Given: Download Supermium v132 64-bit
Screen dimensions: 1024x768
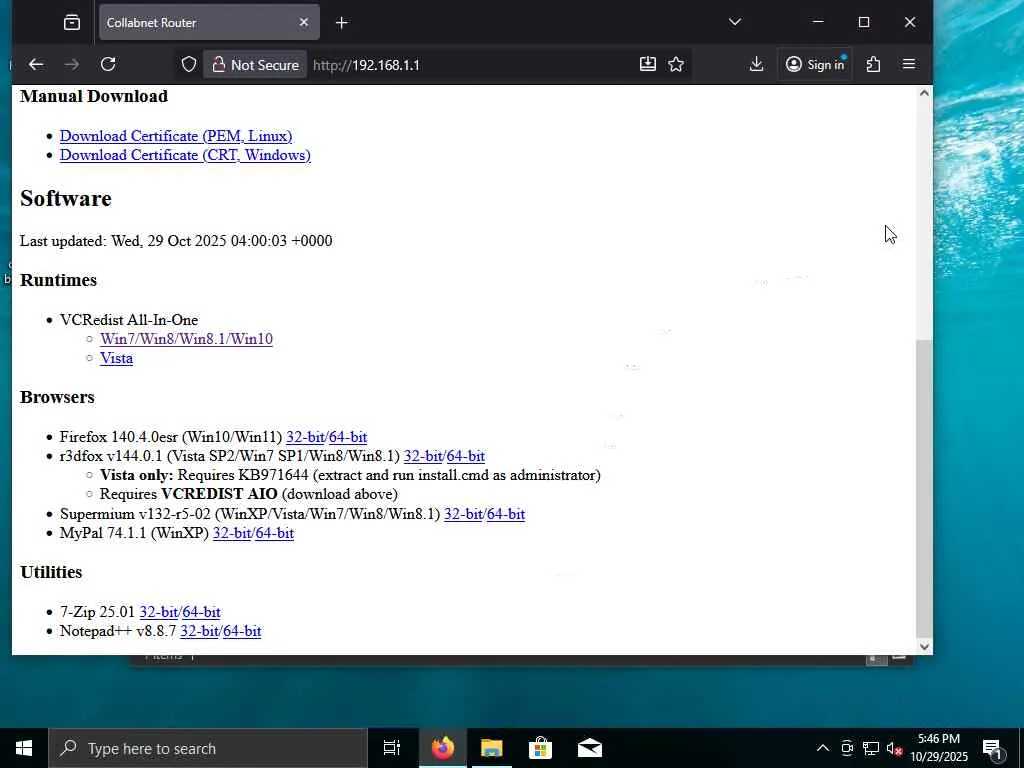Looking at the screenshot, I should 505,514.
